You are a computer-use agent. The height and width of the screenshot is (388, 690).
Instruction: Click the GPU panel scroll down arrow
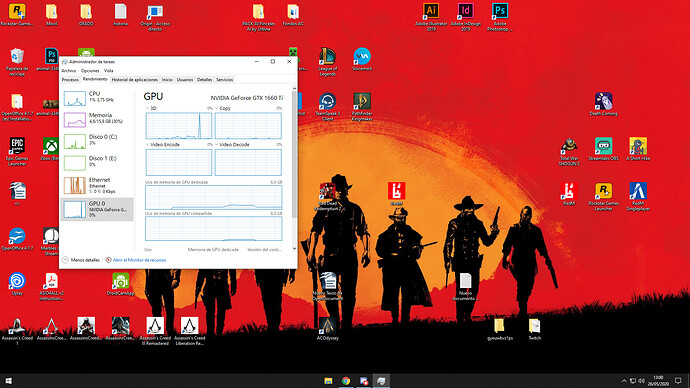294,249
